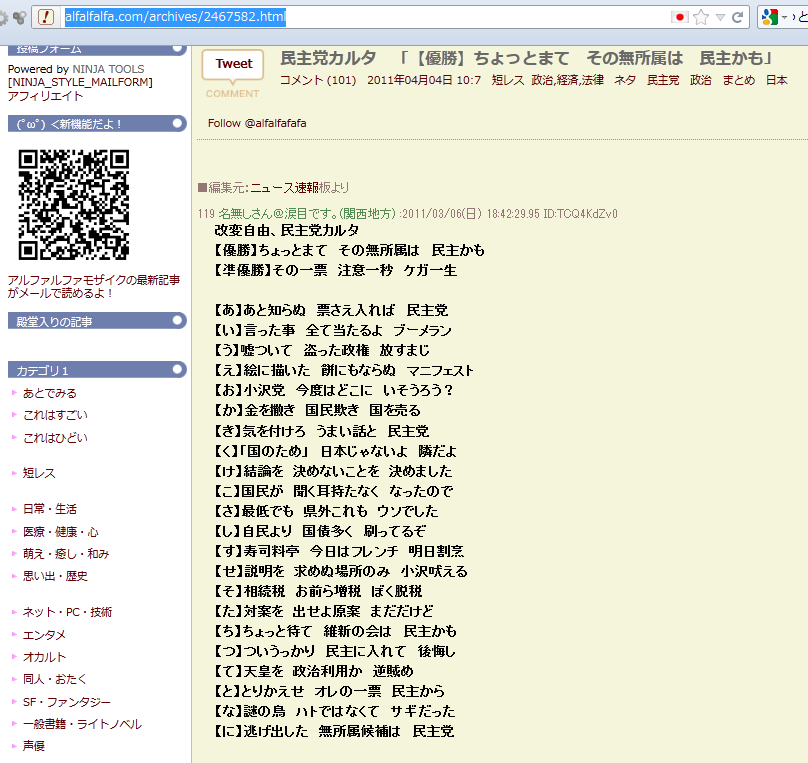This screenshot has height=763, width=808.
Task: Open the address bar history dropdown arrow
Action: (720, 17)
